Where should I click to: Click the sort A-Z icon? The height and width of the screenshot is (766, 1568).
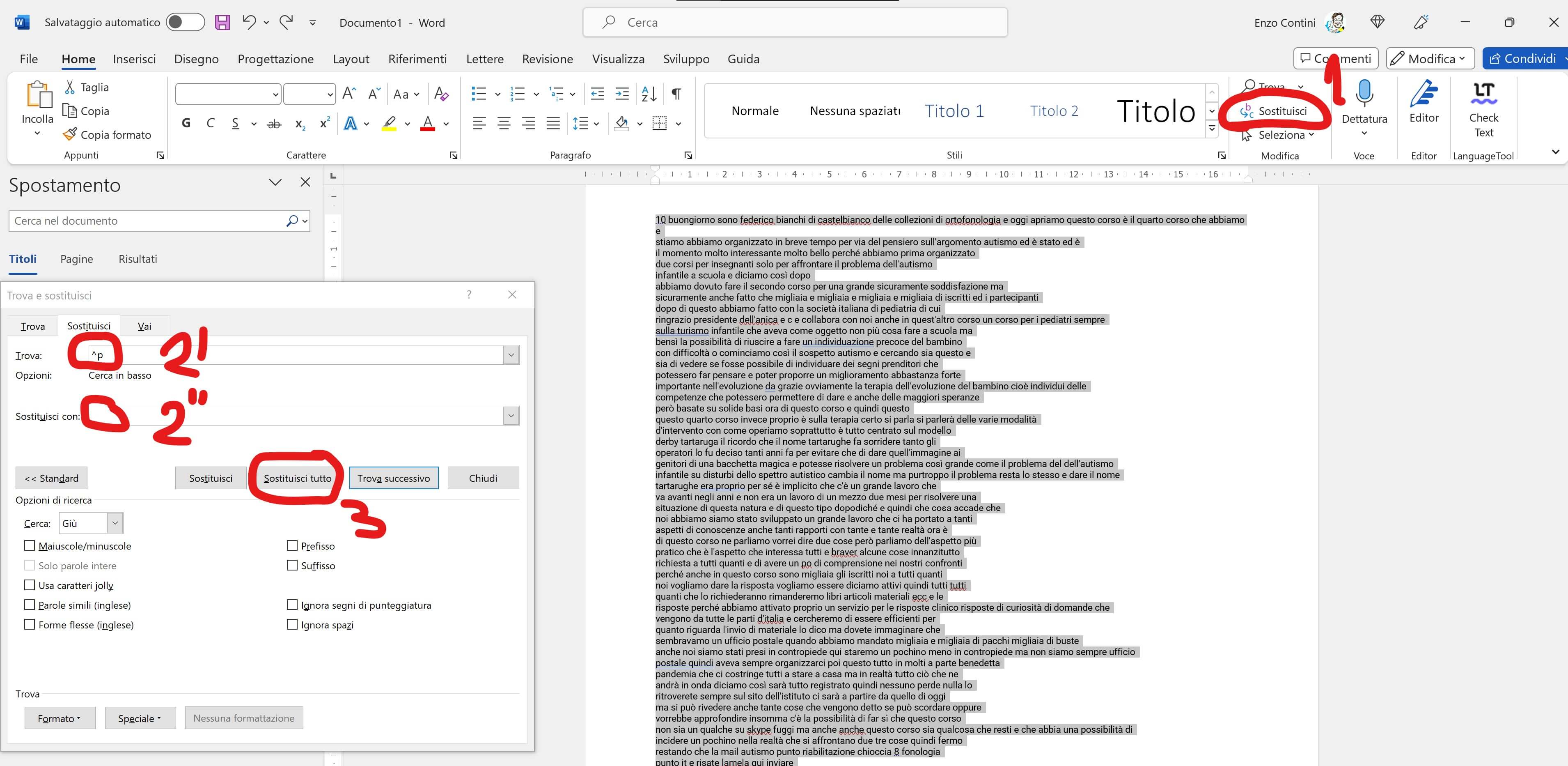pos(649,94)
